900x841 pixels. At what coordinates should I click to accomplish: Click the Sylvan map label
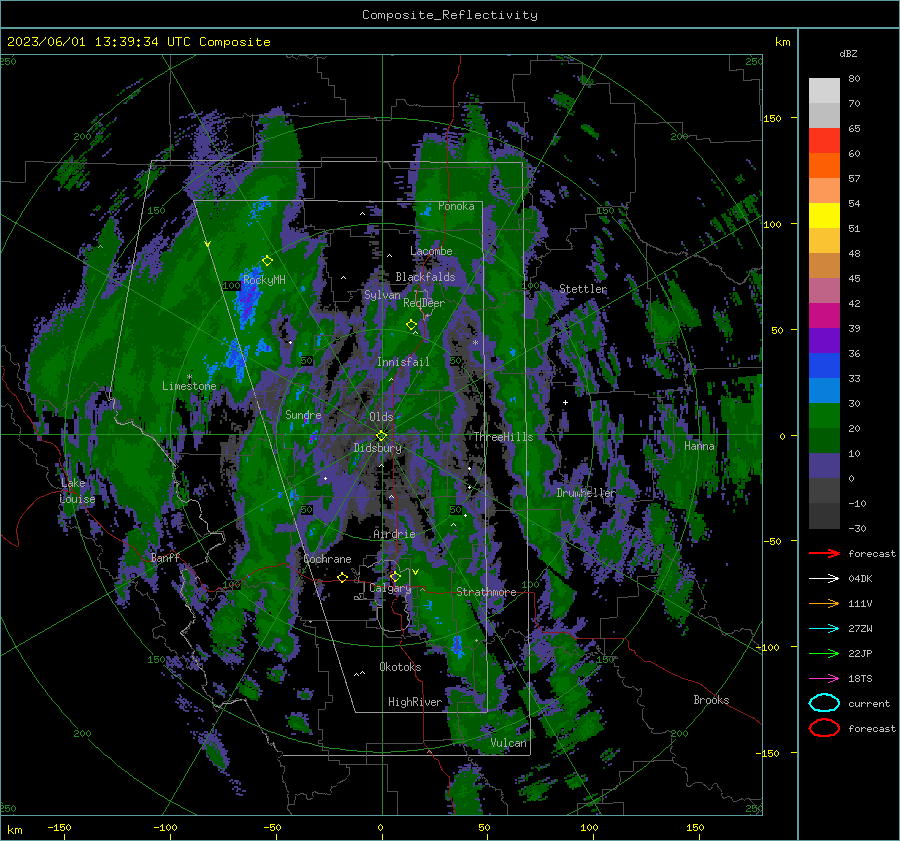point(382,295)
